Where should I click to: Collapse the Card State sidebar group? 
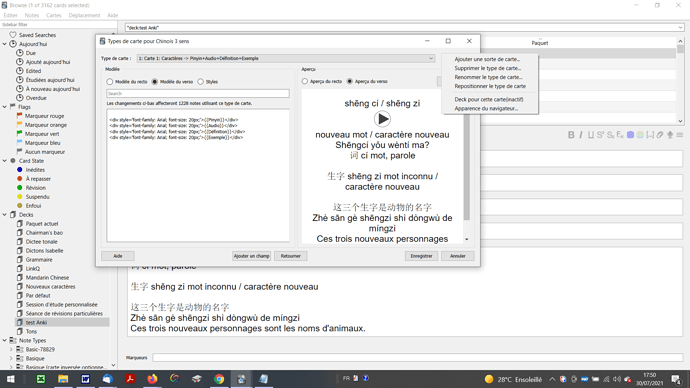pos(5,161)
